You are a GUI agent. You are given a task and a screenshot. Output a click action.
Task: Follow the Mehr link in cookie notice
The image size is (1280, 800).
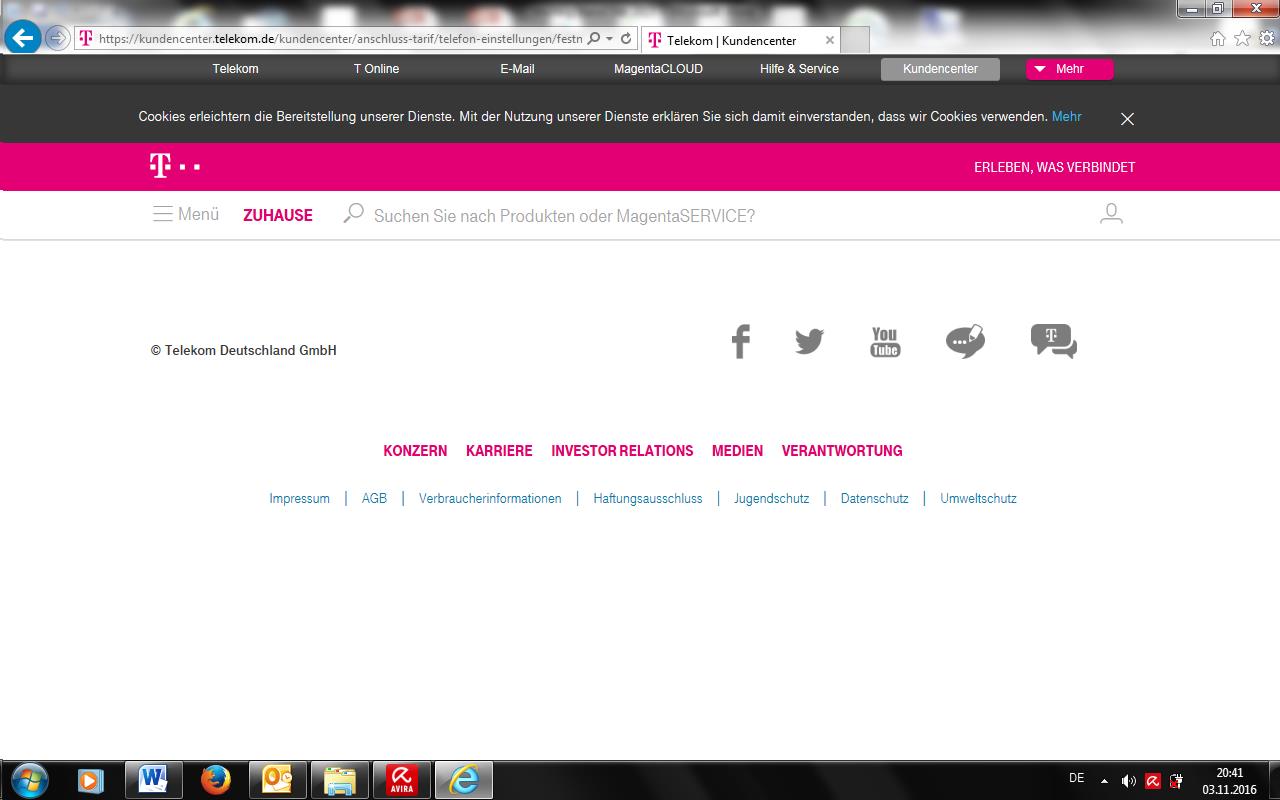[1066, 116]
